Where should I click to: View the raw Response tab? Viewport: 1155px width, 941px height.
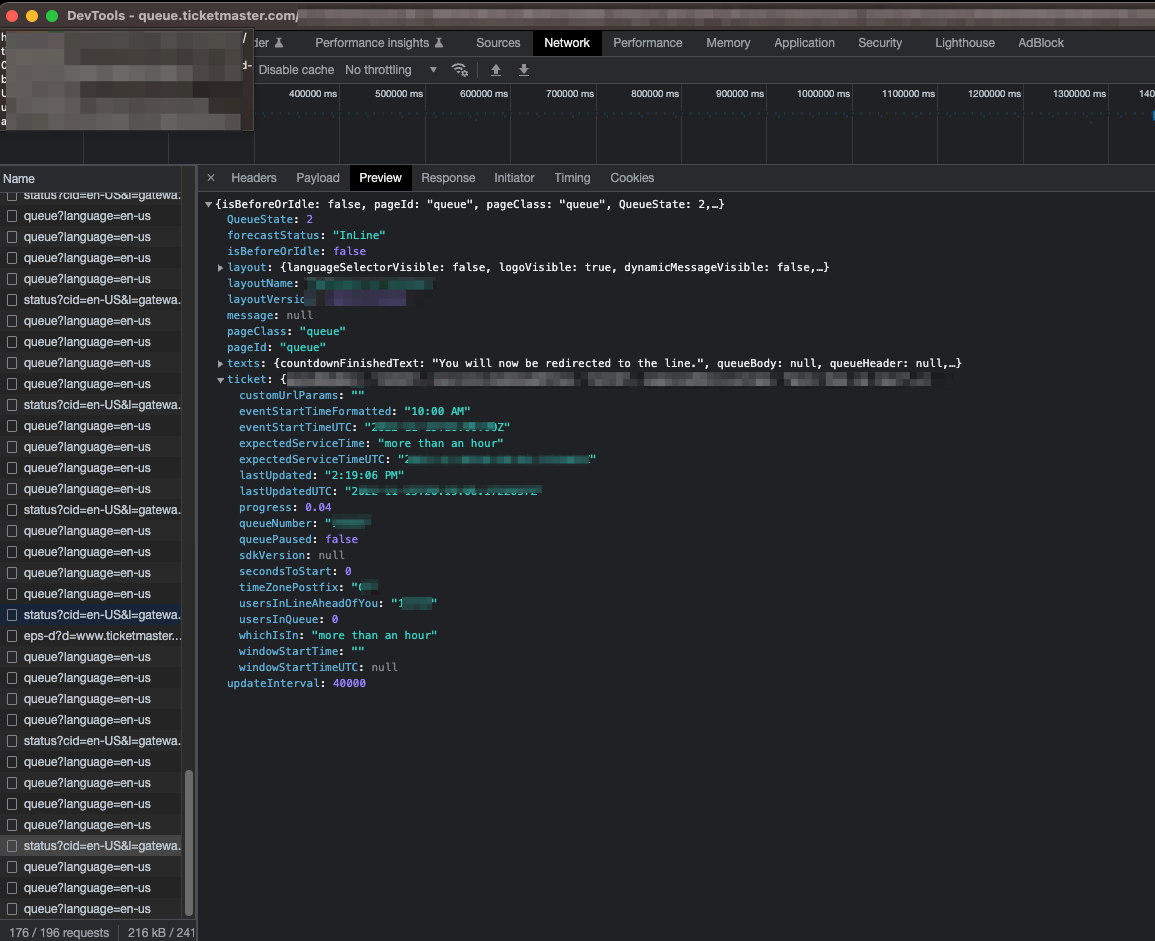pyautogui.click(x=448, y=178)
